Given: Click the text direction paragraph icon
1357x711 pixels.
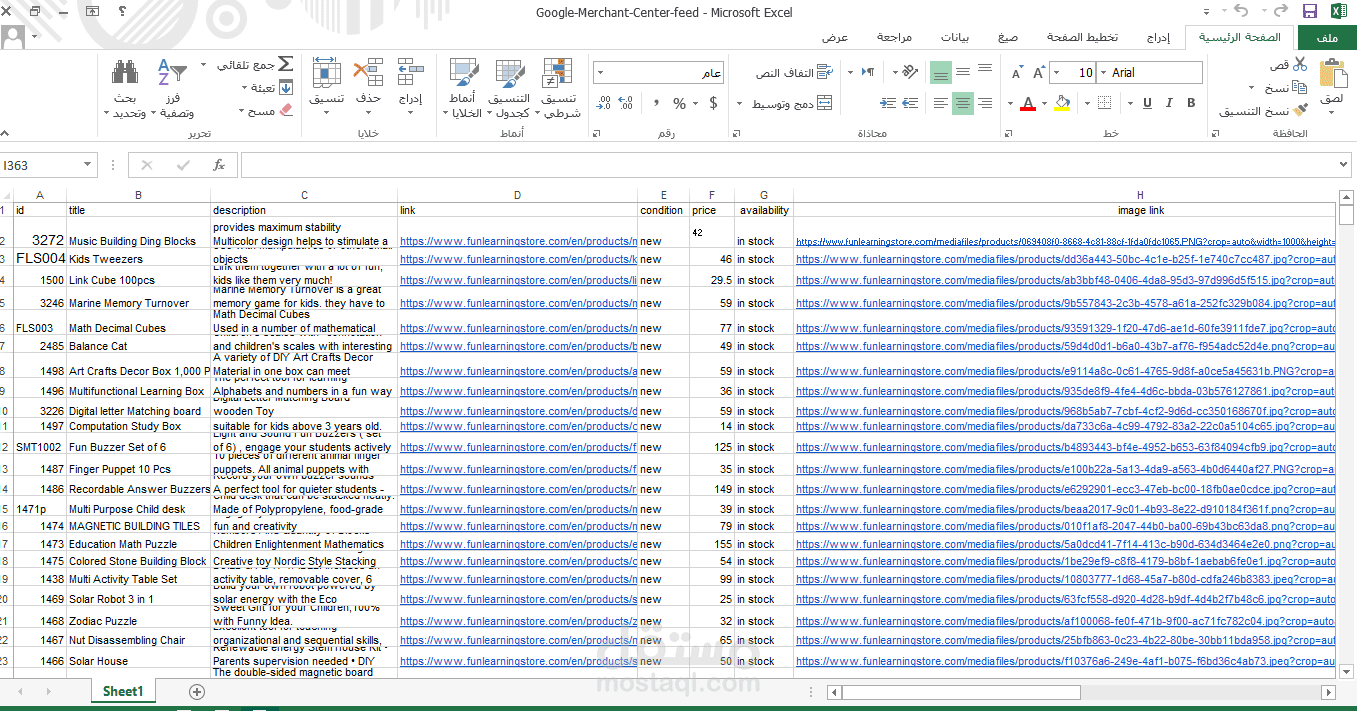Looking at the screenshot, I should 867,72.
